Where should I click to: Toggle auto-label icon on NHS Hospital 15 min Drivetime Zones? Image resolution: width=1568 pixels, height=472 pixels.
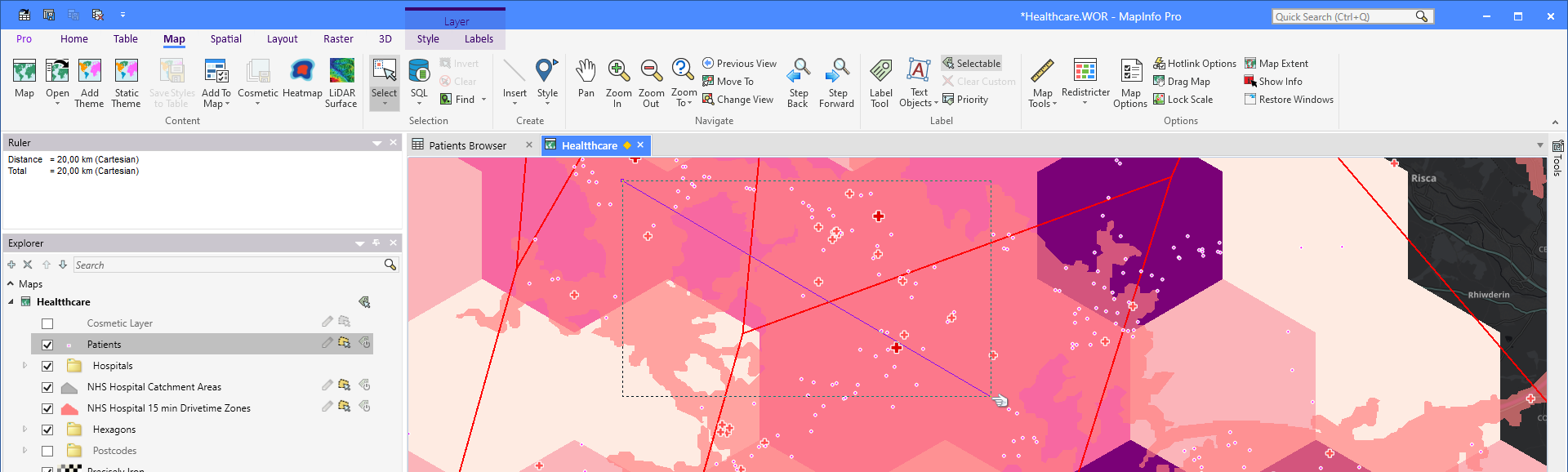(x=365, y=406)
